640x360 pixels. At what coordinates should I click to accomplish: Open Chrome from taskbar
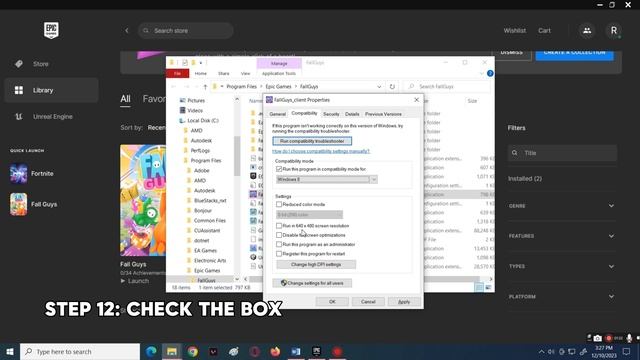coord(193,351)
